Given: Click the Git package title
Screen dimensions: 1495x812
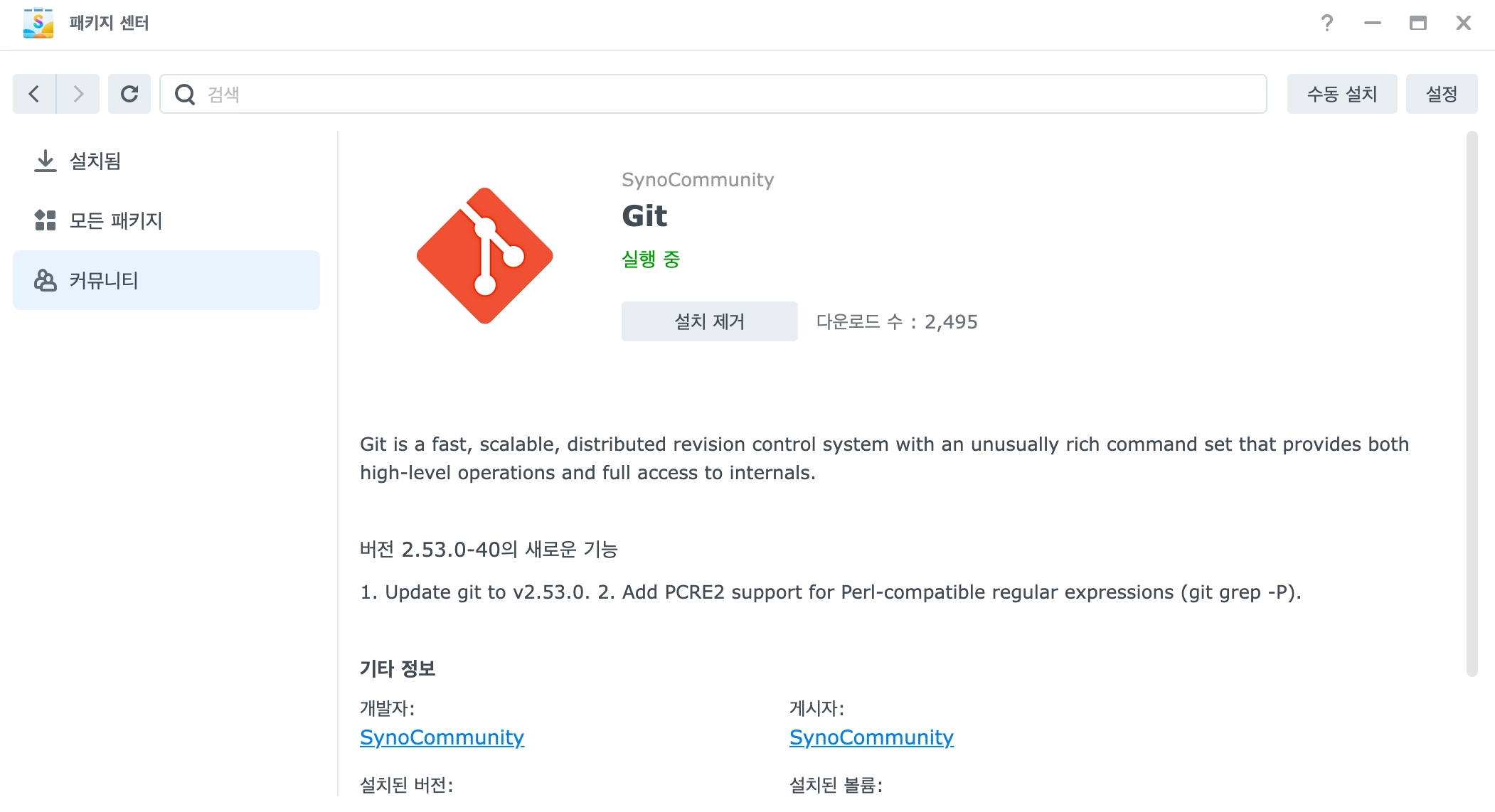Looking at the screenshot, I should coord(644,215).
